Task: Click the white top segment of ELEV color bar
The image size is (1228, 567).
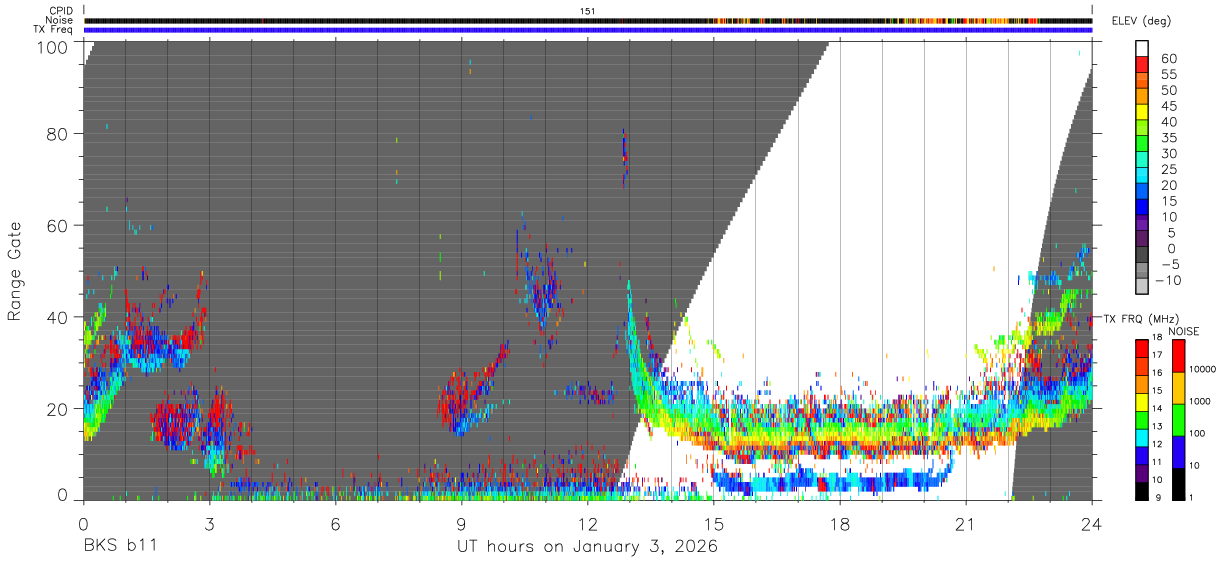Action: (1142, 48)
